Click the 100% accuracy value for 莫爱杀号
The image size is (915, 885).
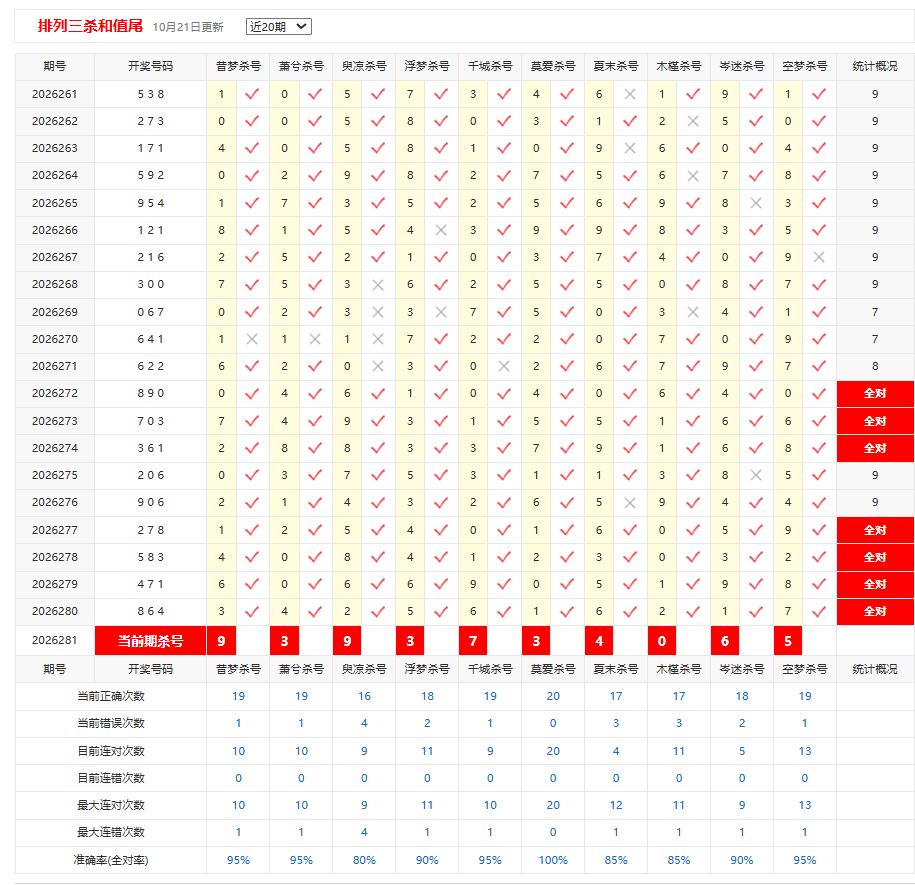click(x=553, y=860)
